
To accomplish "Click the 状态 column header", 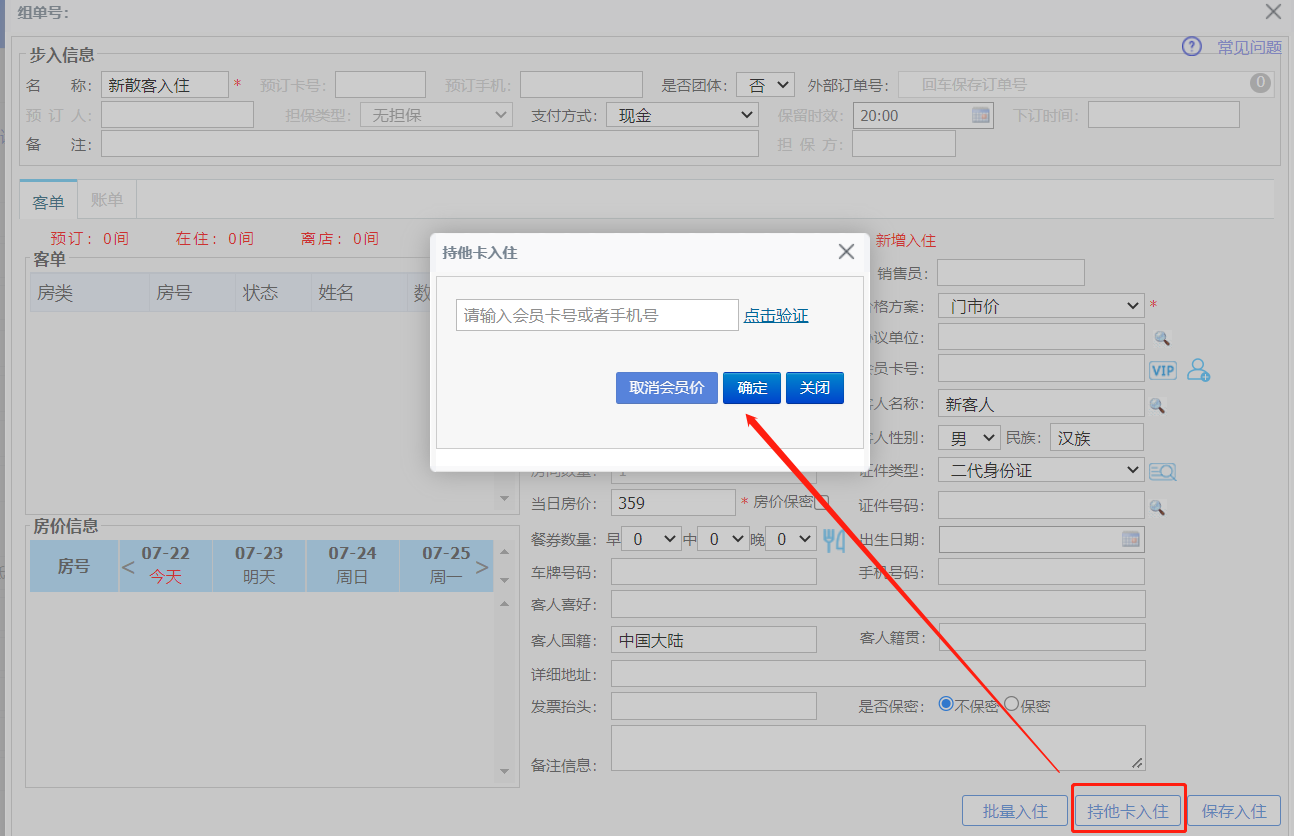I will (x=272, y=292).
